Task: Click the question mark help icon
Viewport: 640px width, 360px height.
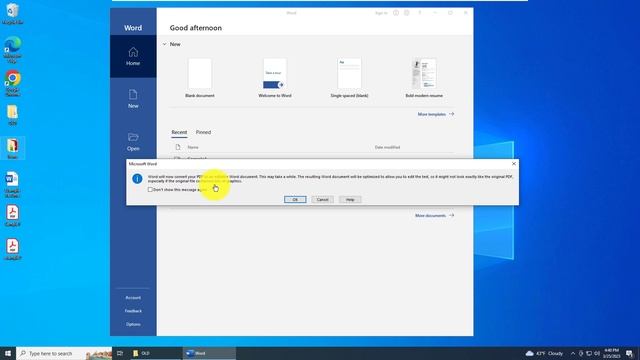Action: pos(420,13)
